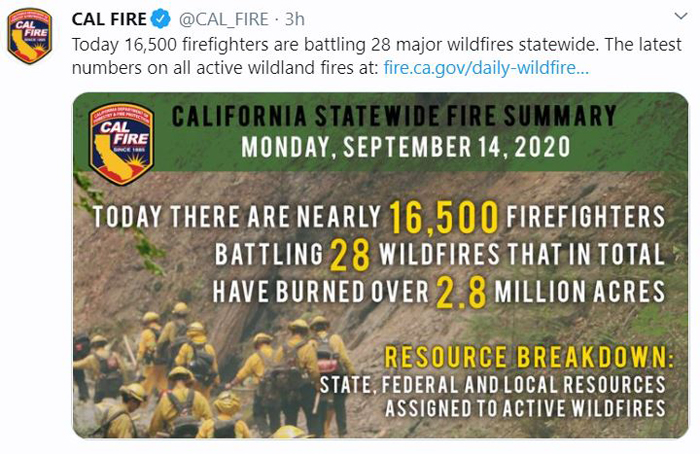Open the CAL FIRE display name
This screenshot has width=700, height=454.
coord(109,19)
